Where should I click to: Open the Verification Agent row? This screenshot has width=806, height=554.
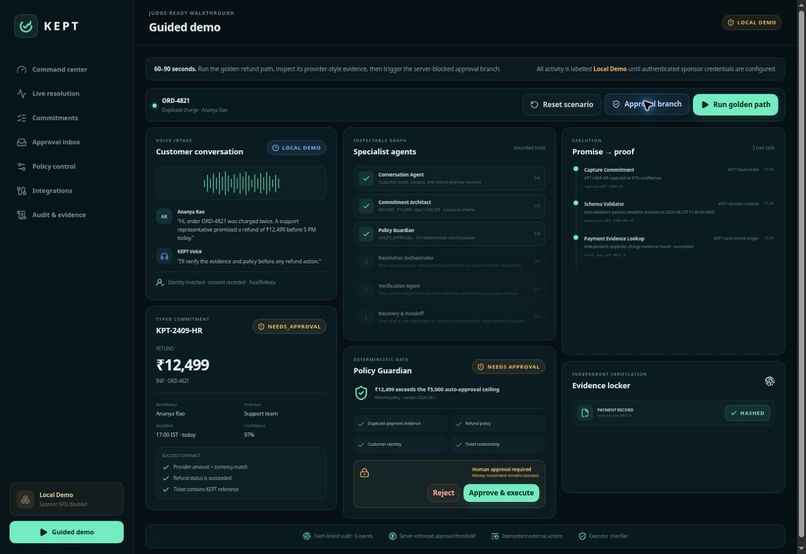click(x=449, y=289)
